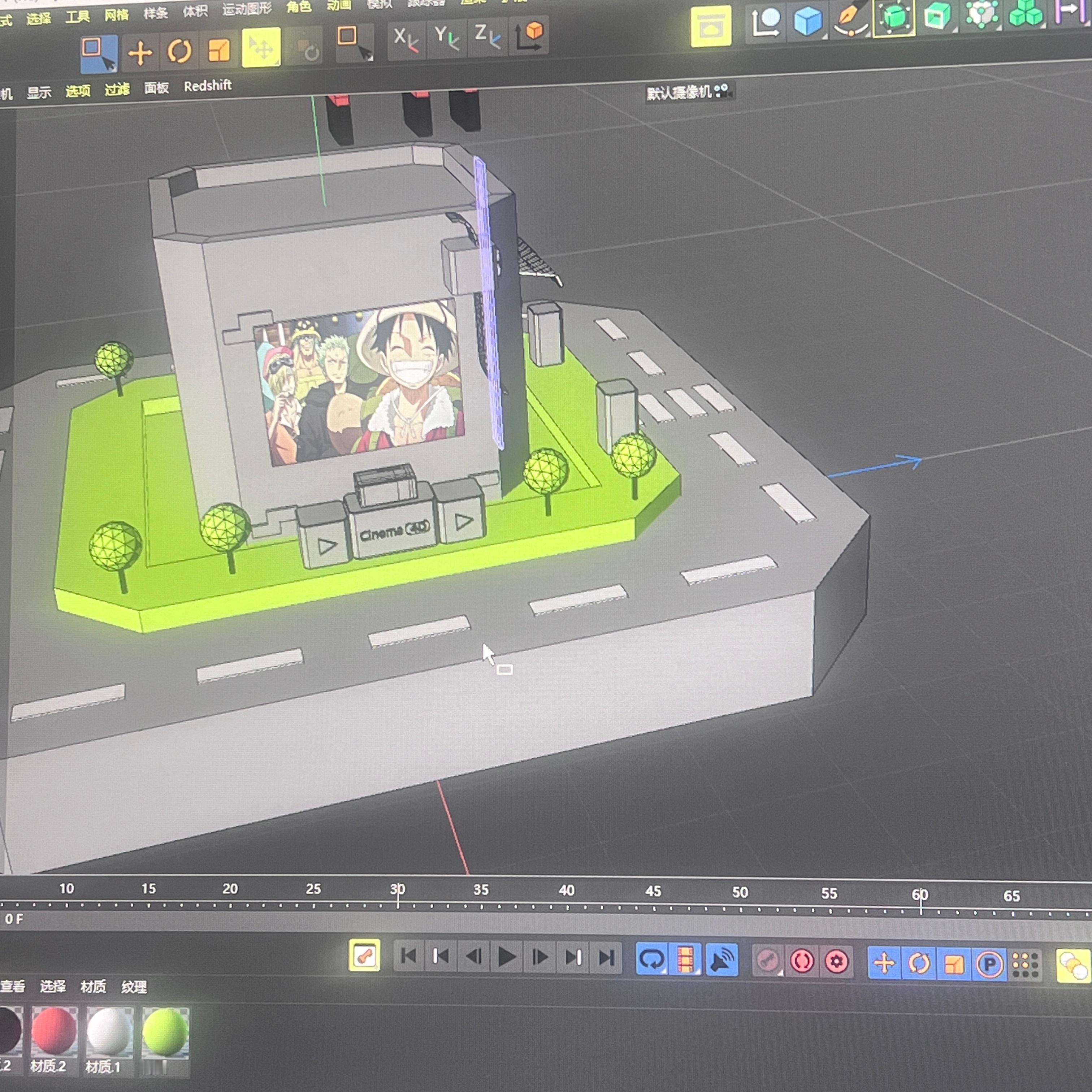Select the Rotate tool in top toolbar
The width and height of the screenshot is (1092, 1092).
click(x=180, y=52)
